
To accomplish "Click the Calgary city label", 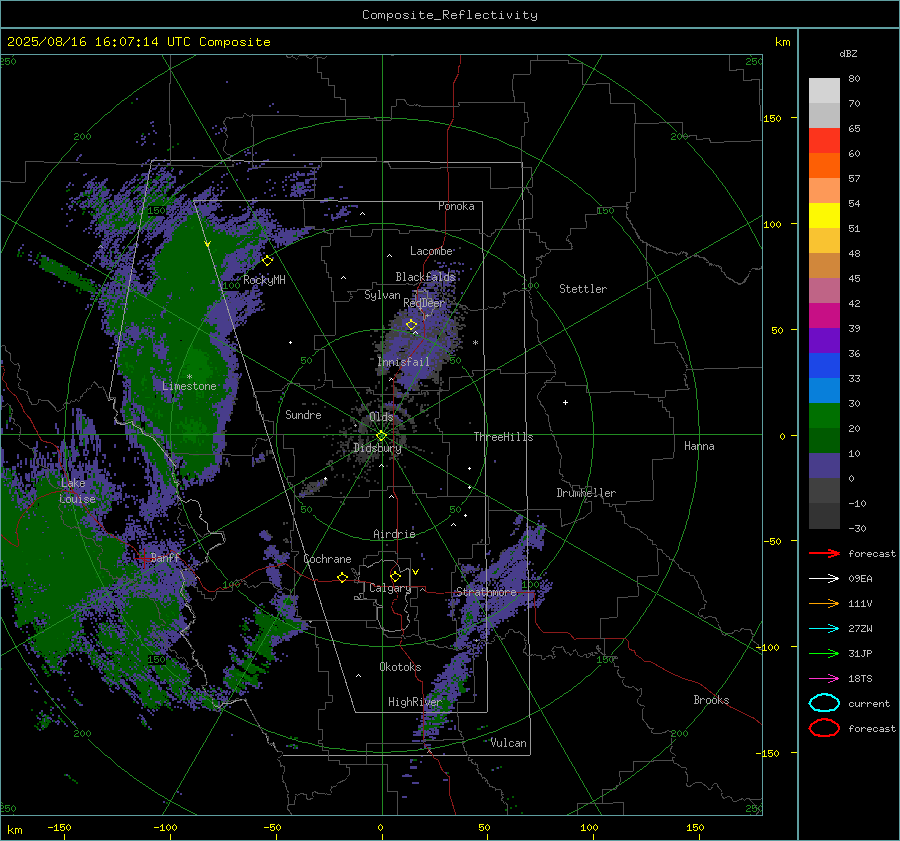I will tap(390, 588).
